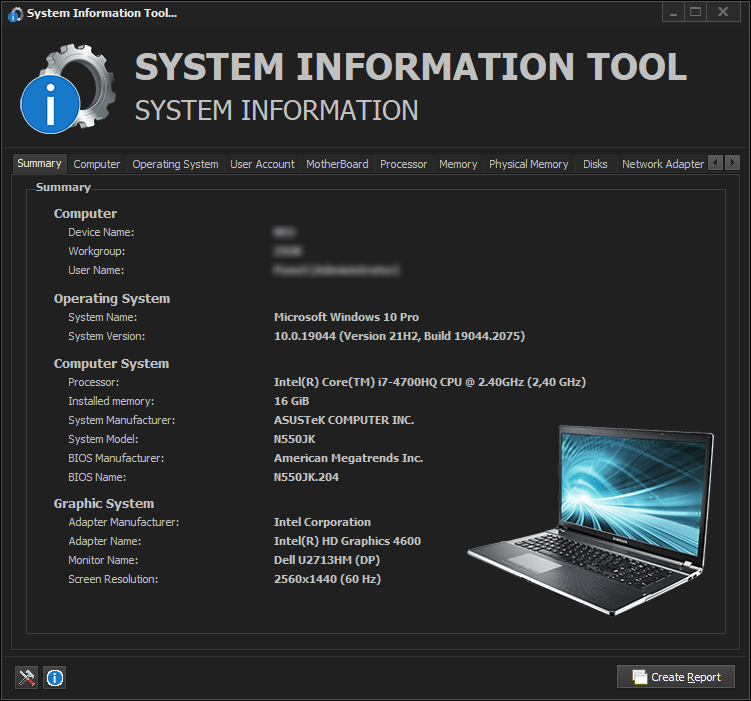This screenshot has width=751, height=701.
Task: Click the ASUSTeK COMPUTER INC. value
Action: click(344, 420)
